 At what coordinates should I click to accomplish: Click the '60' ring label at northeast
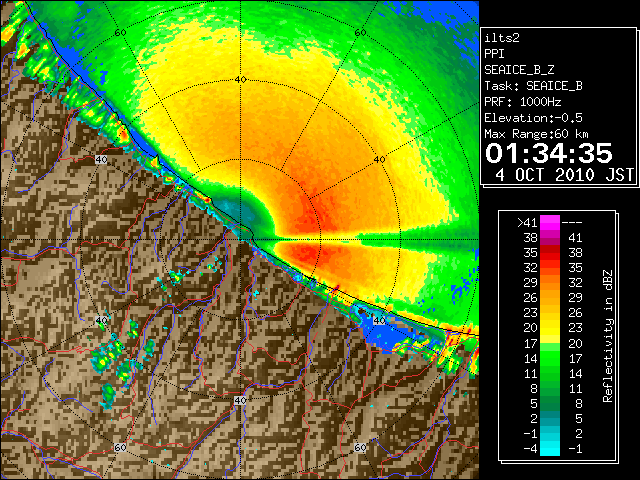pyautogui.click(x=360, y=33)
